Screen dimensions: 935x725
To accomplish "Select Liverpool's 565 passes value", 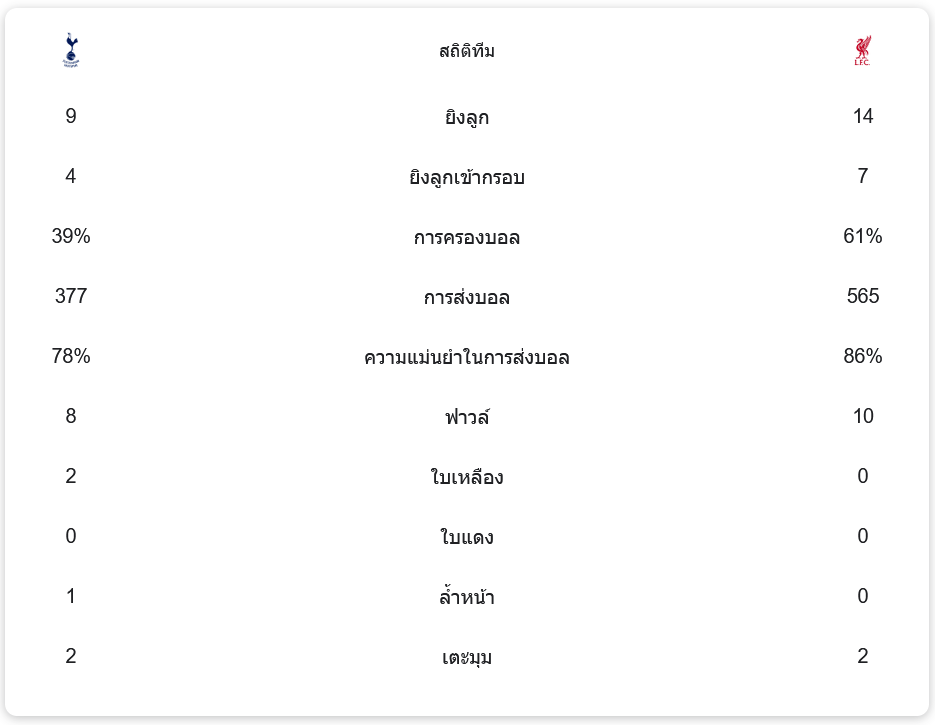I will coord(863,297).
